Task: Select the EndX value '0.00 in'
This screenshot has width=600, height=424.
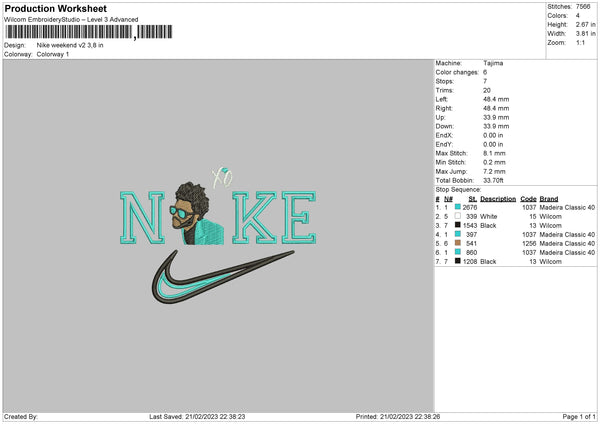Action: (x=493, y=135)
